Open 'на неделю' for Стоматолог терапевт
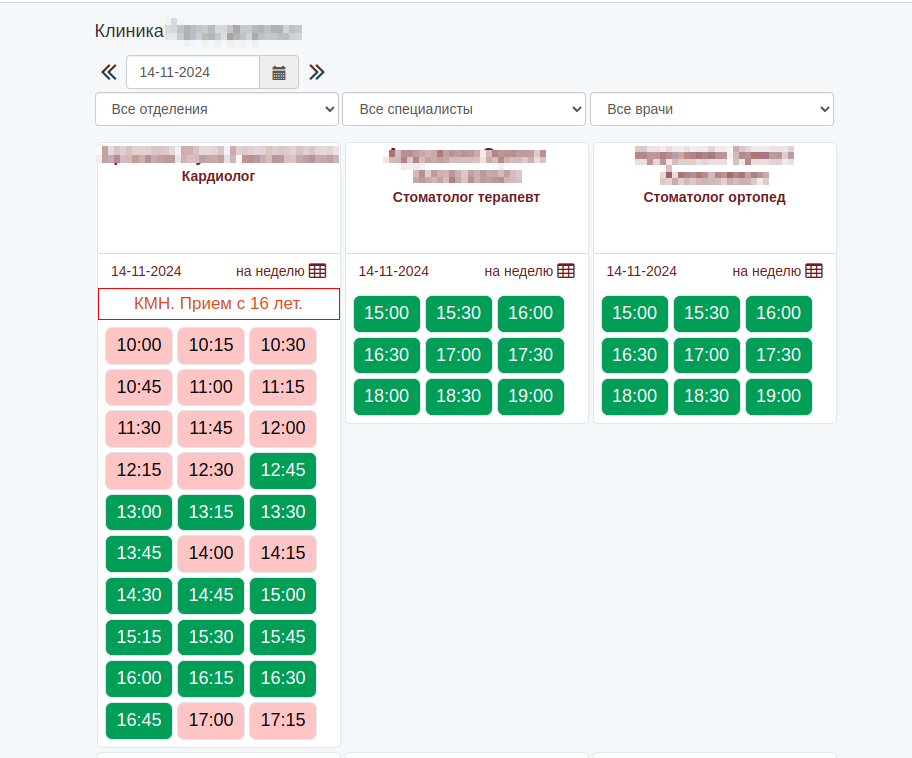Screen dimensions: 912x758 518,271
